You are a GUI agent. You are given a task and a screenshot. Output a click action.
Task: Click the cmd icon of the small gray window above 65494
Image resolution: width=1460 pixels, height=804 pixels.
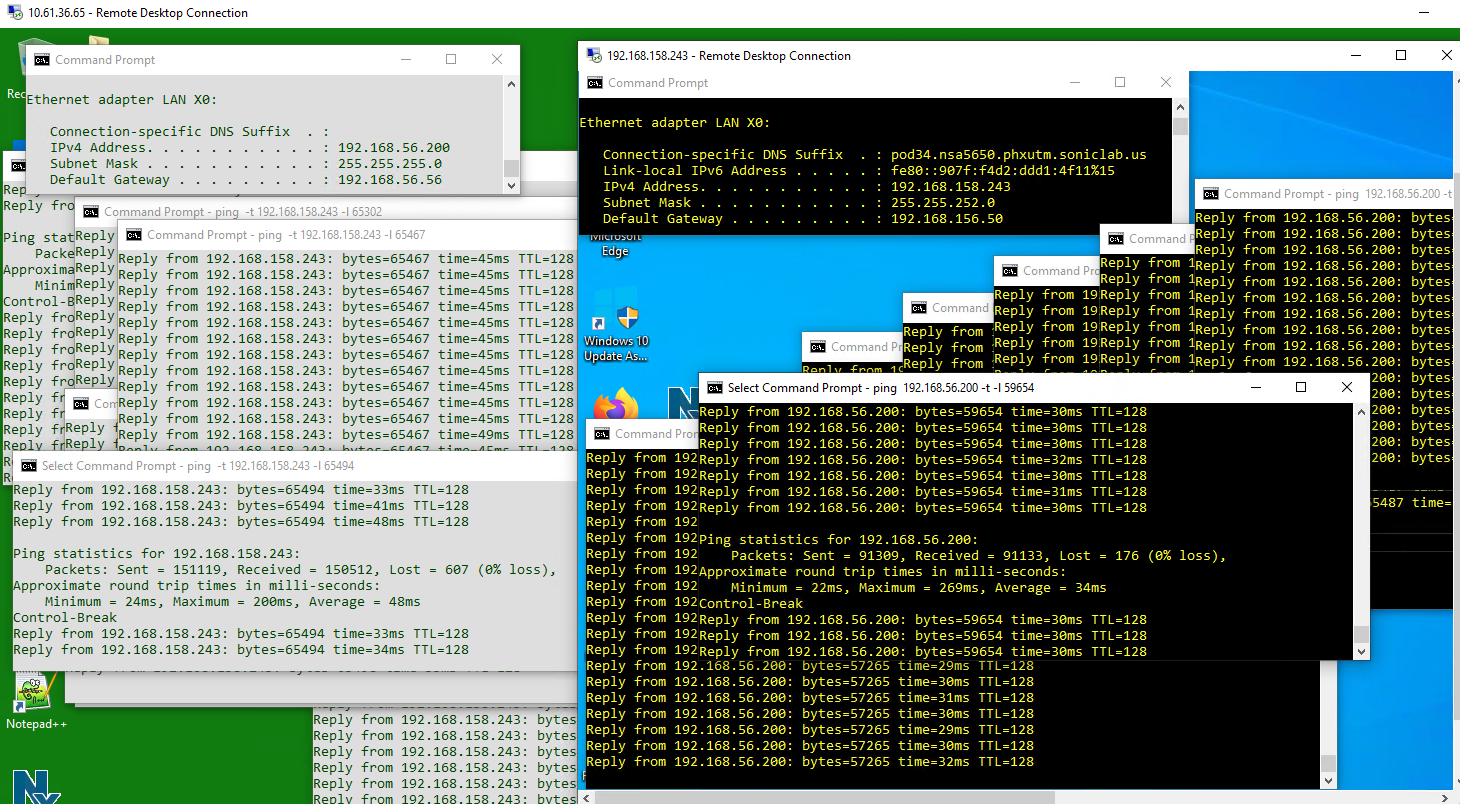click(81, 403)
